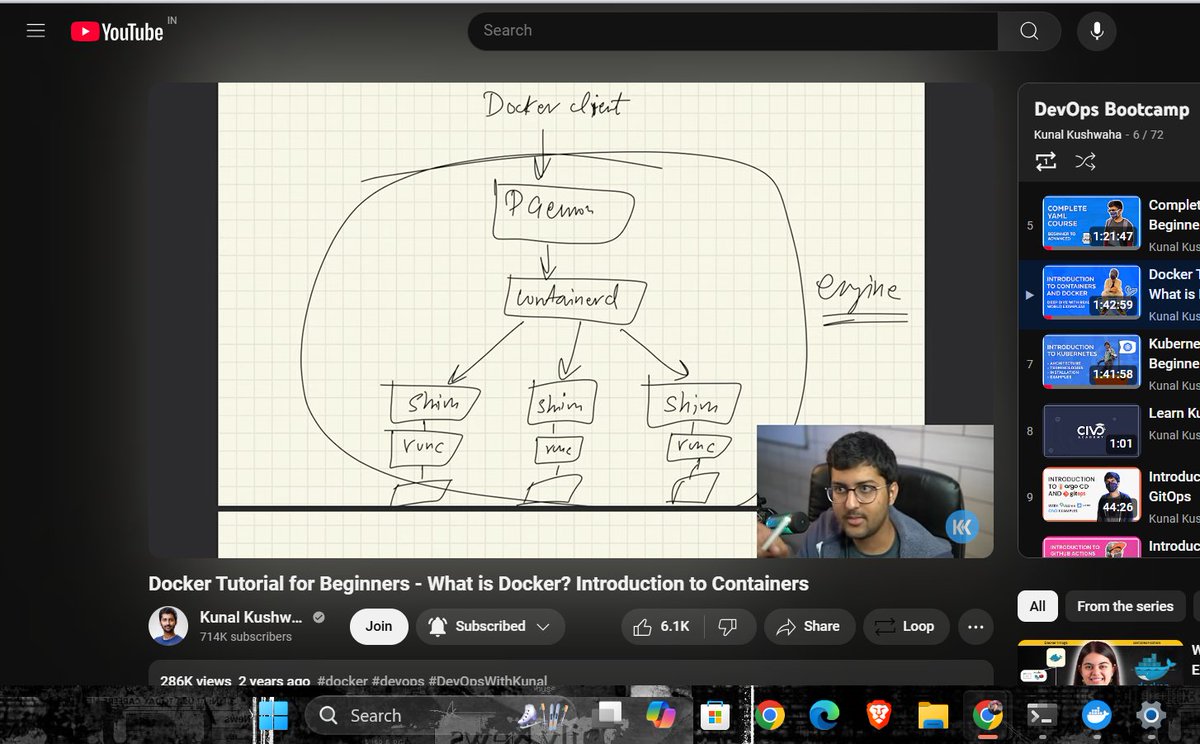Viewport: 1200px width, 744px height.
Task: Toggle the Loop button under the video
Action: pyautogui.click(x=904, y=626)
